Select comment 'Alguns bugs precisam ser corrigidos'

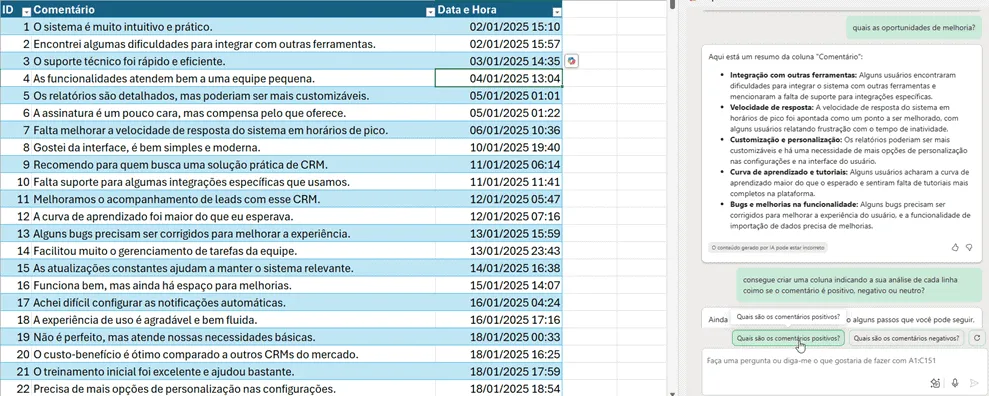coord(233,234)
